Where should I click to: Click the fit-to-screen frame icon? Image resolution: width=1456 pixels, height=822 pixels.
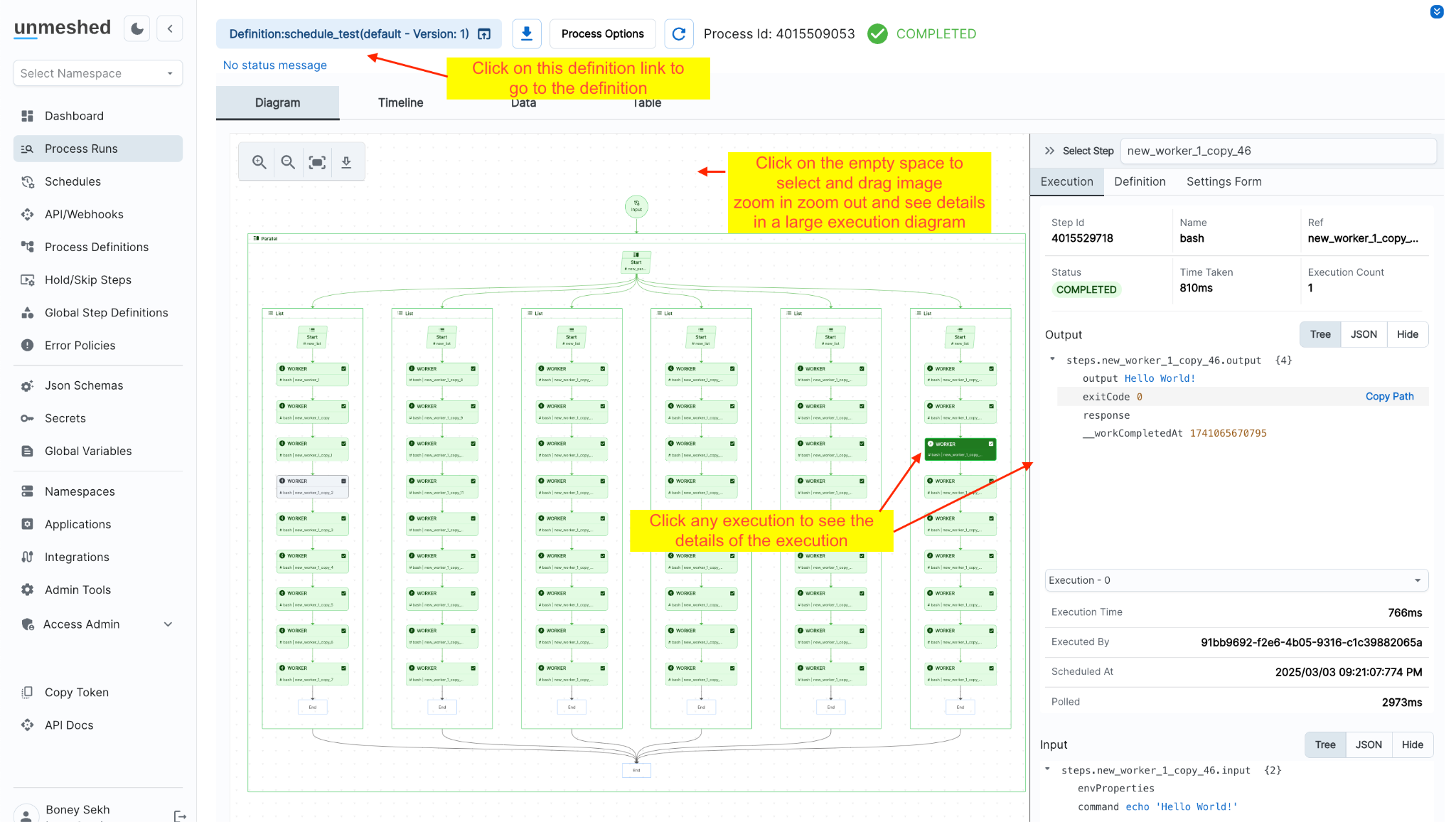(318, 161)
